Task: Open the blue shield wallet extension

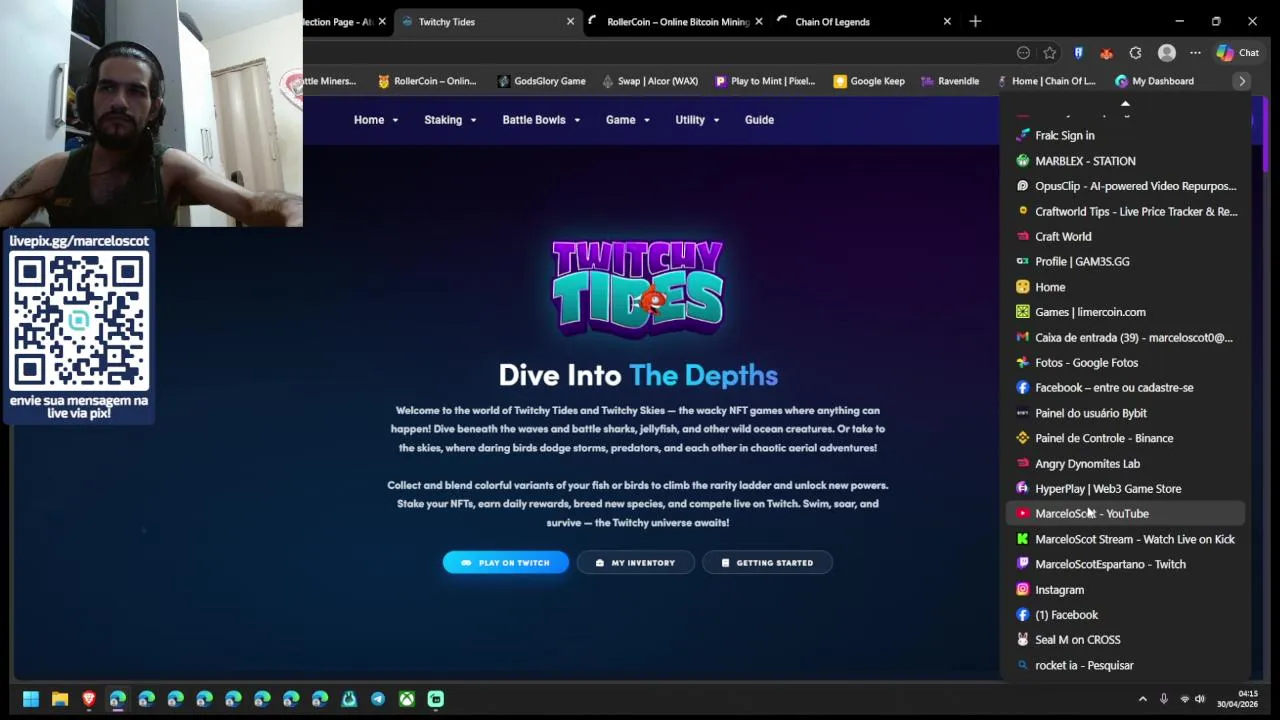Action: click(x=1078, y=53)
